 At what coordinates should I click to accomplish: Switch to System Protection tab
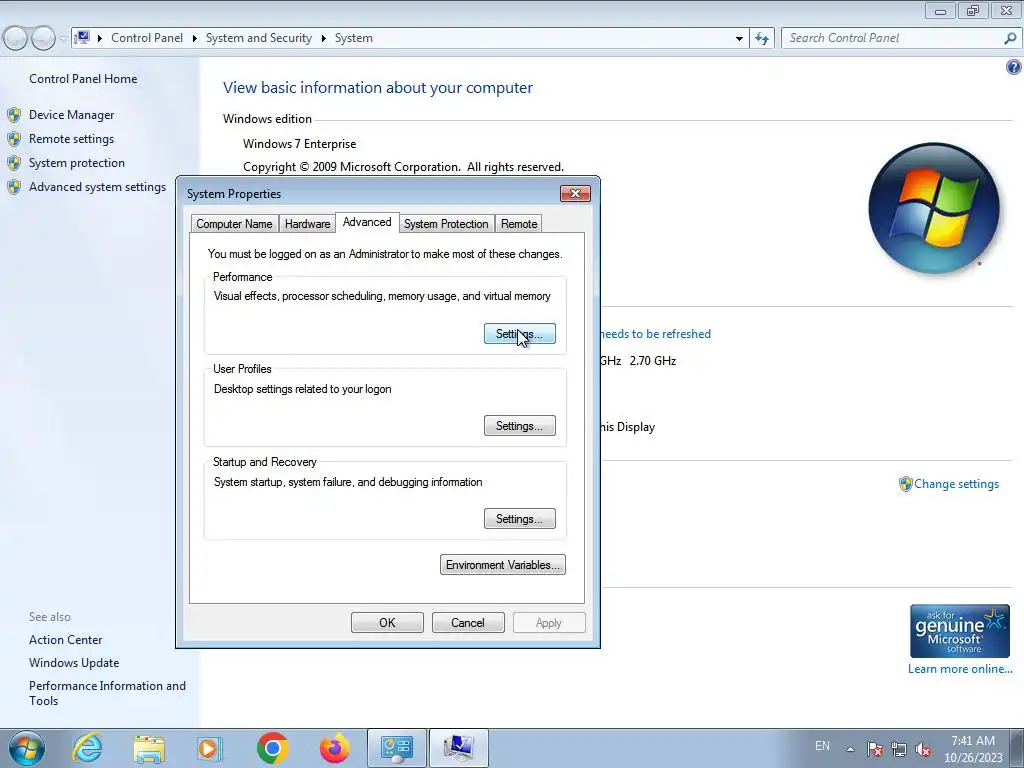click(446, 224)
